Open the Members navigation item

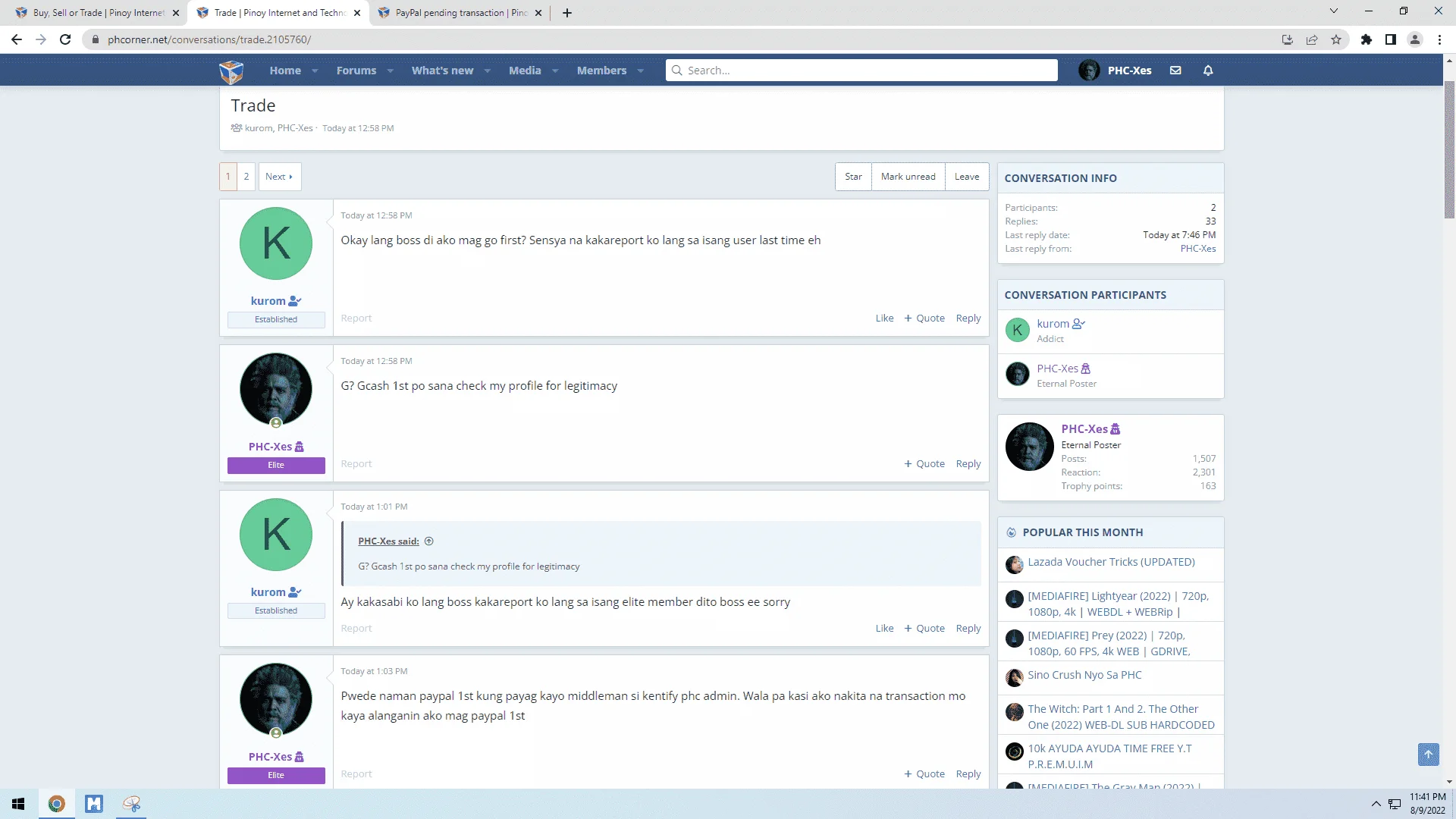[601, 71]
